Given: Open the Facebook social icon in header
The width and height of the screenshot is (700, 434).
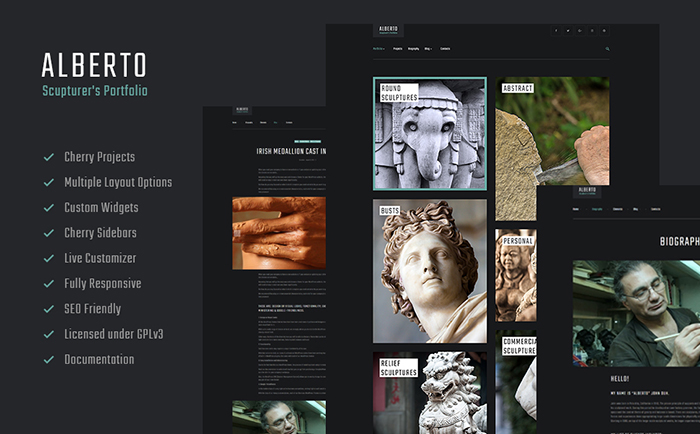Looking at the screenshot, I should click(x=556, y=31).
